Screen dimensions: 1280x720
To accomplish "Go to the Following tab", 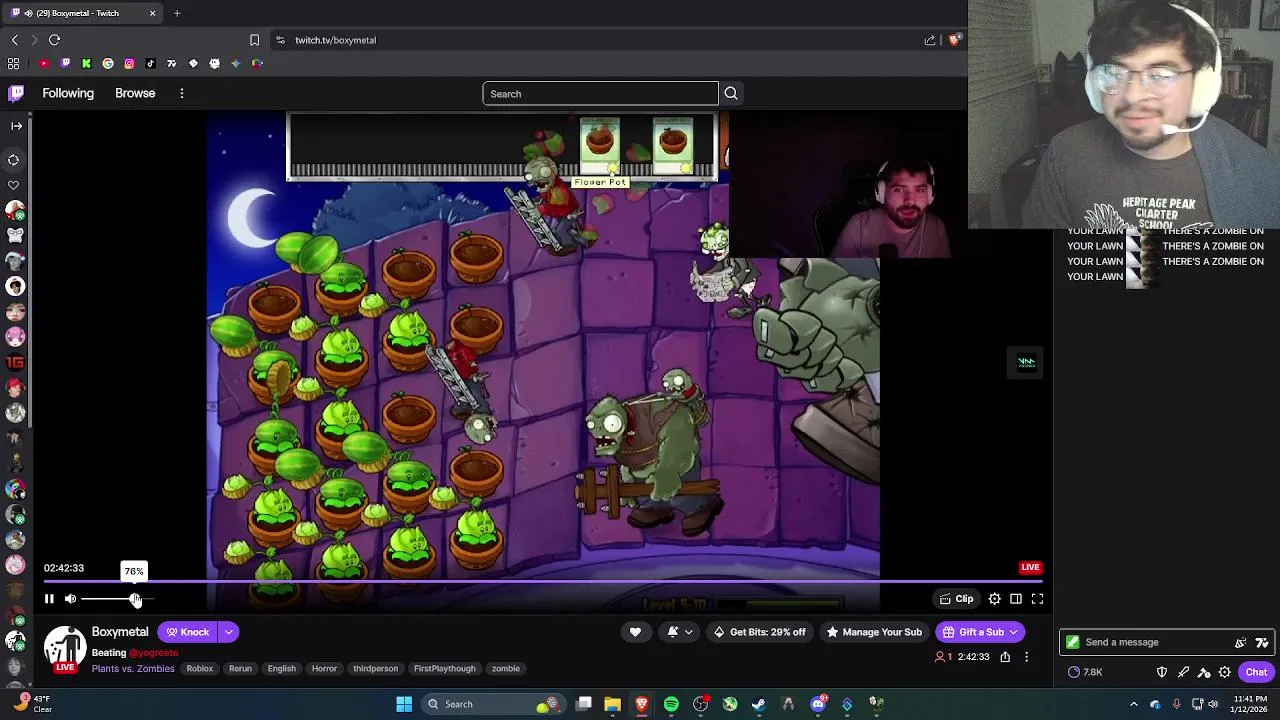I will pos(68,93).
